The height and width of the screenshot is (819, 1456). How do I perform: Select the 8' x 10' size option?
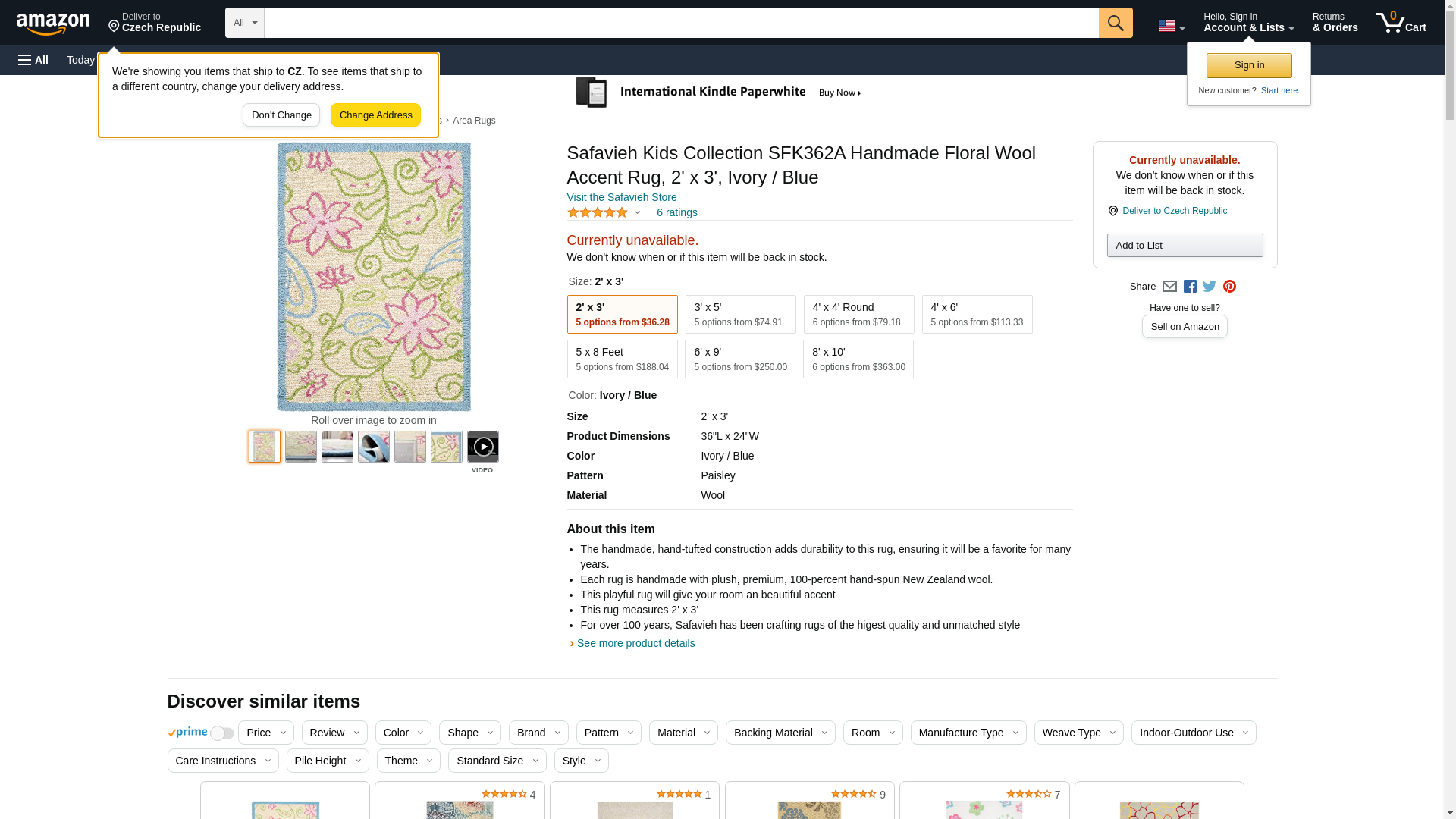858,359
